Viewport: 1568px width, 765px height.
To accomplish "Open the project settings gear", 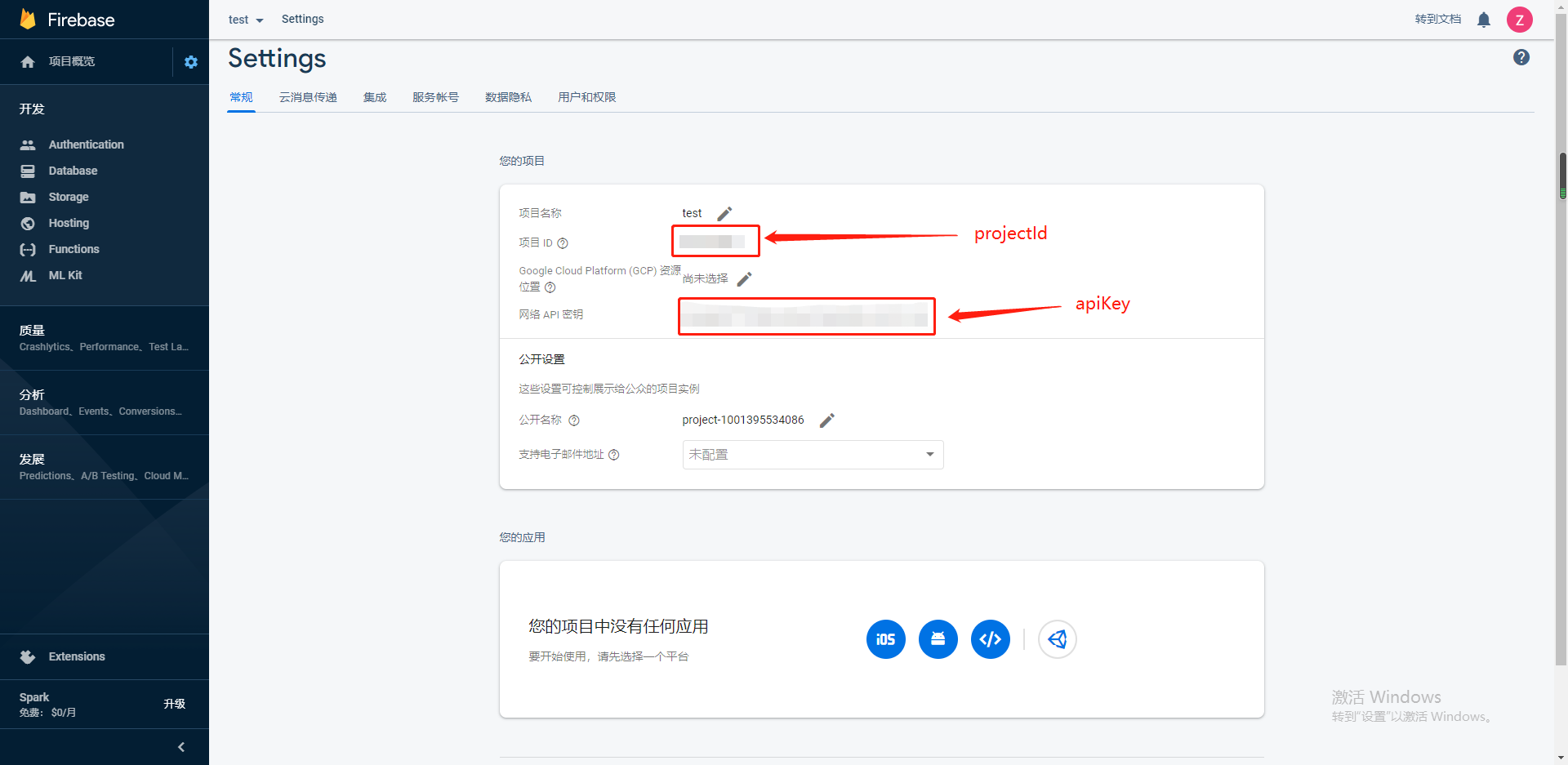I will pos(191,61).
